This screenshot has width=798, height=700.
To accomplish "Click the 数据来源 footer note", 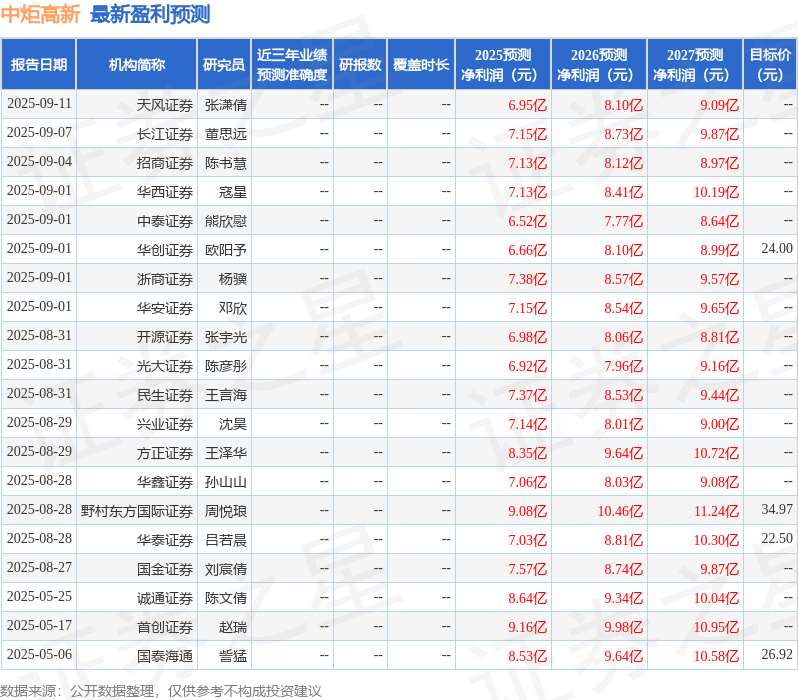I will [x=161, y=691].
